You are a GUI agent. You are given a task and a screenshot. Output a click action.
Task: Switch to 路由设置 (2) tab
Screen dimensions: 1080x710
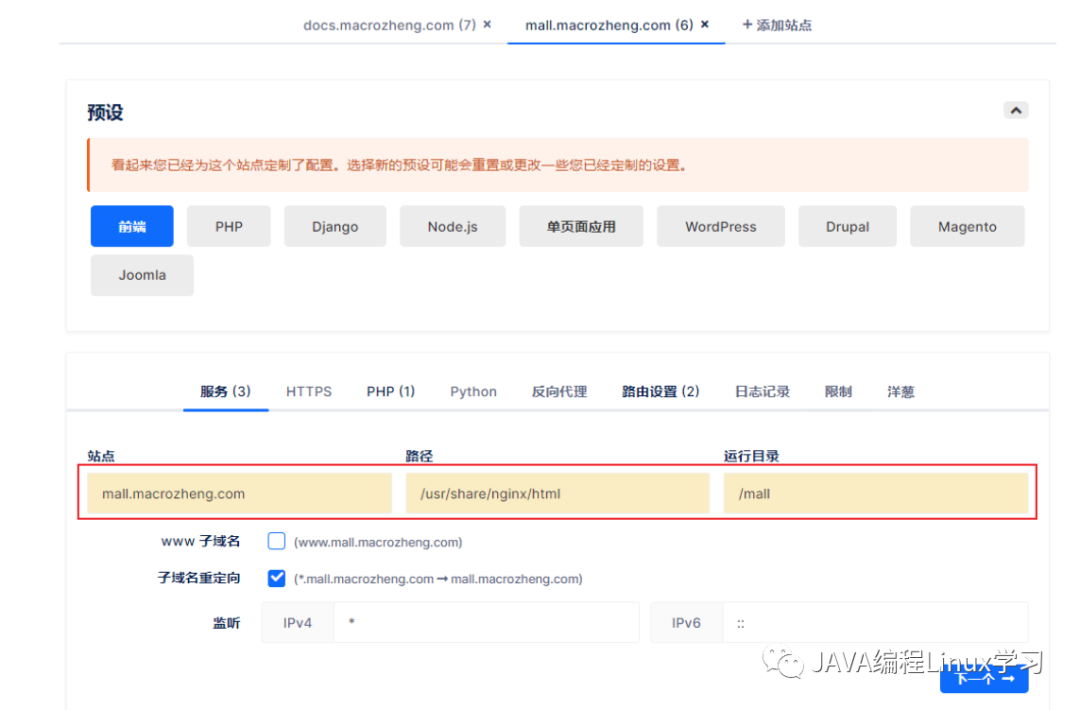[x=661, y=392]
